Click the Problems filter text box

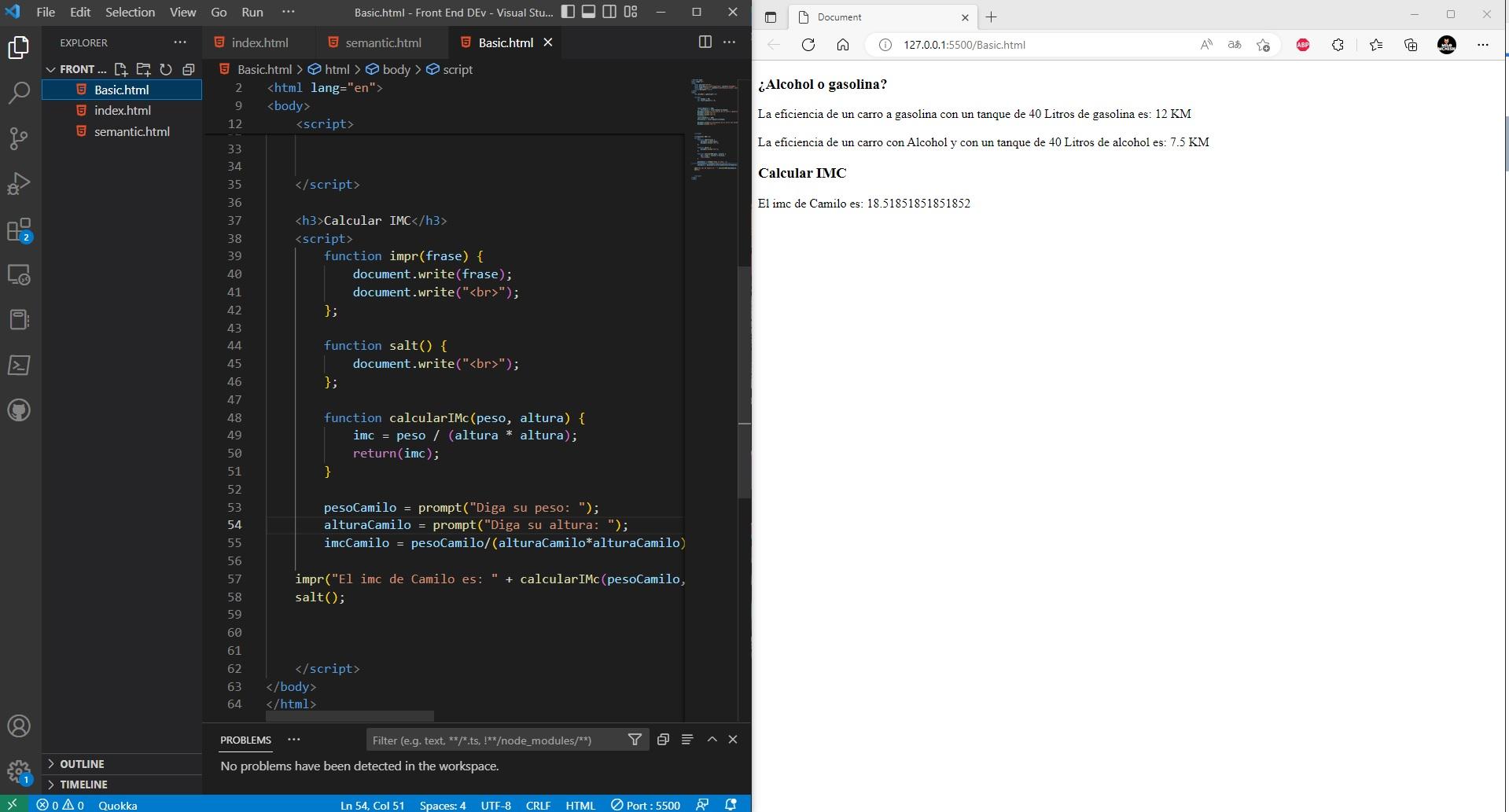(x=495, y=740)
